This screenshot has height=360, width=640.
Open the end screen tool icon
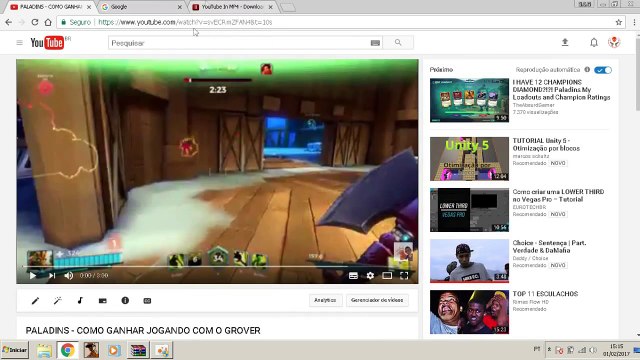102,301
